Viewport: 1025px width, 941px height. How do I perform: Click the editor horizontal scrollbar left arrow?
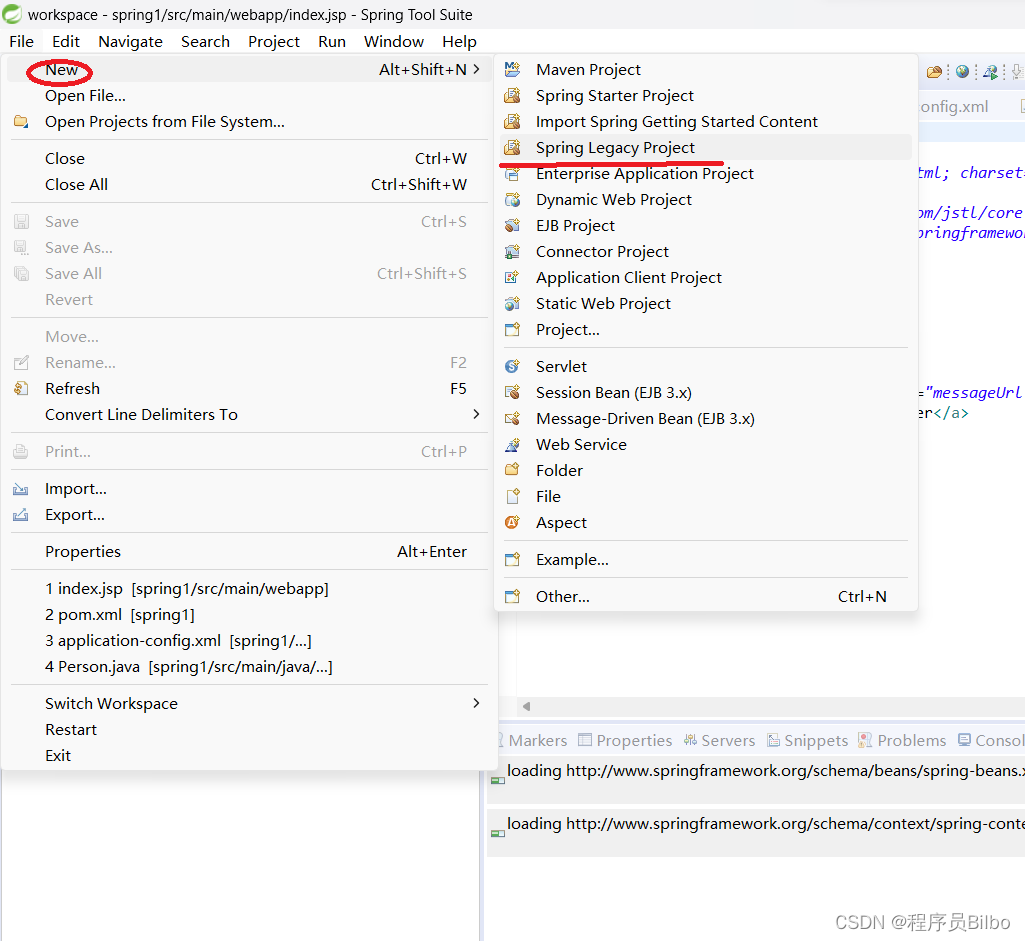(x=527, y=706)
